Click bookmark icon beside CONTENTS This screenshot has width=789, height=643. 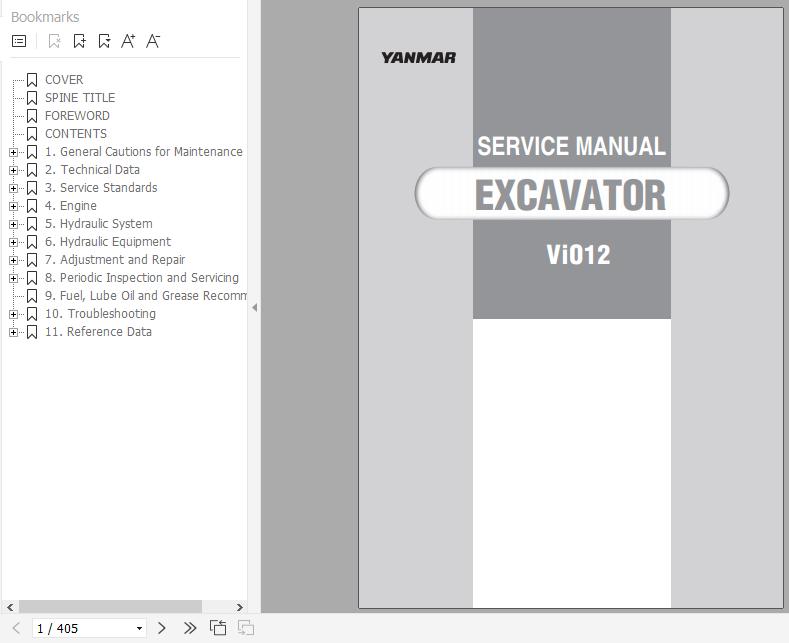tap(32, 134)
